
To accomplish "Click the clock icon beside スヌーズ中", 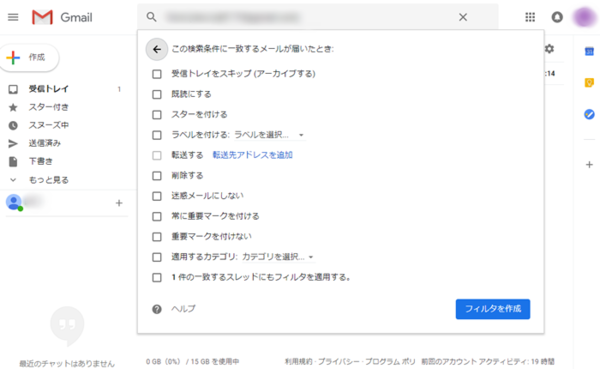I will (x=13, y=126).
